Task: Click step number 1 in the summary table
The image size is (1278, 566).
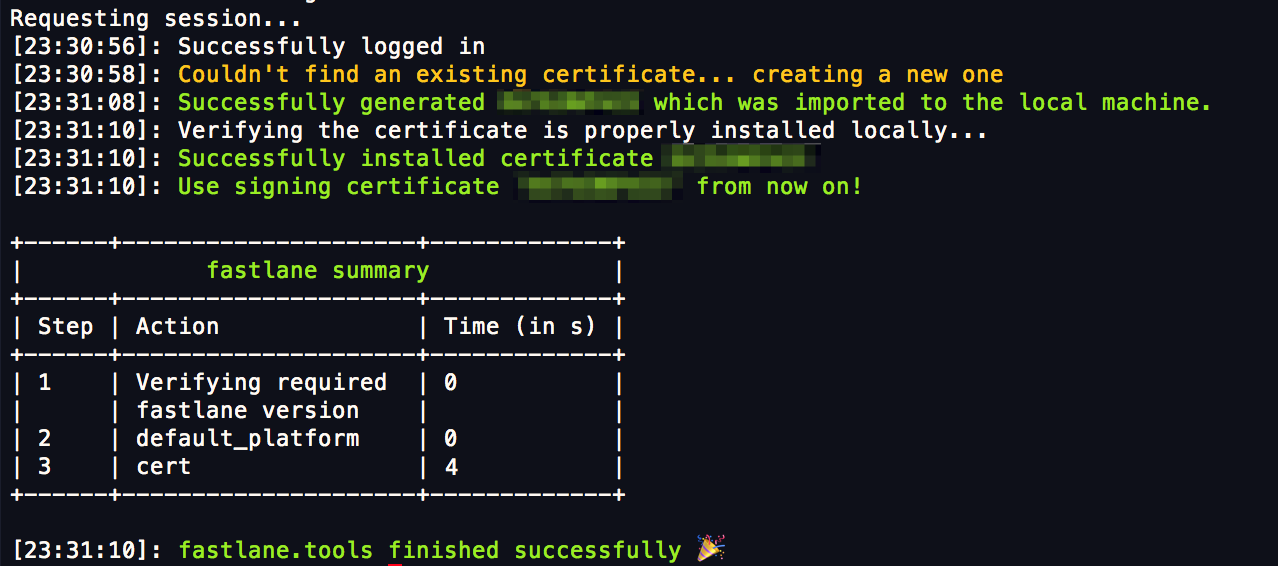Action: (45, 382)
